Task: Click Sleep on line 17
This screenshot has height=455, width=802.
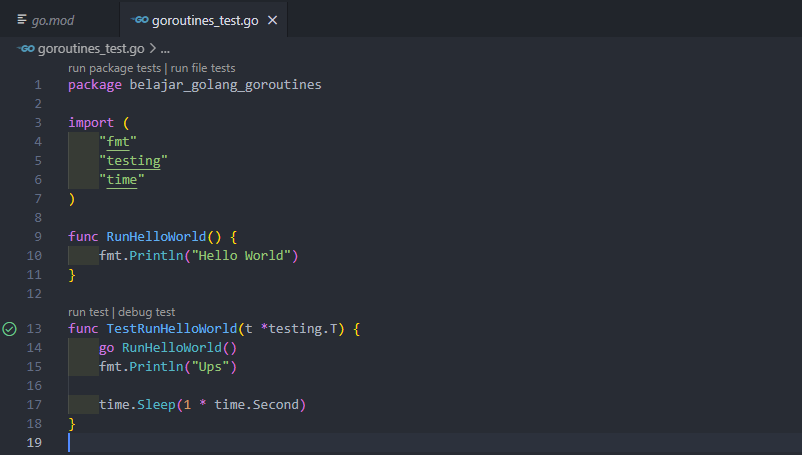Action: (157, 405)
